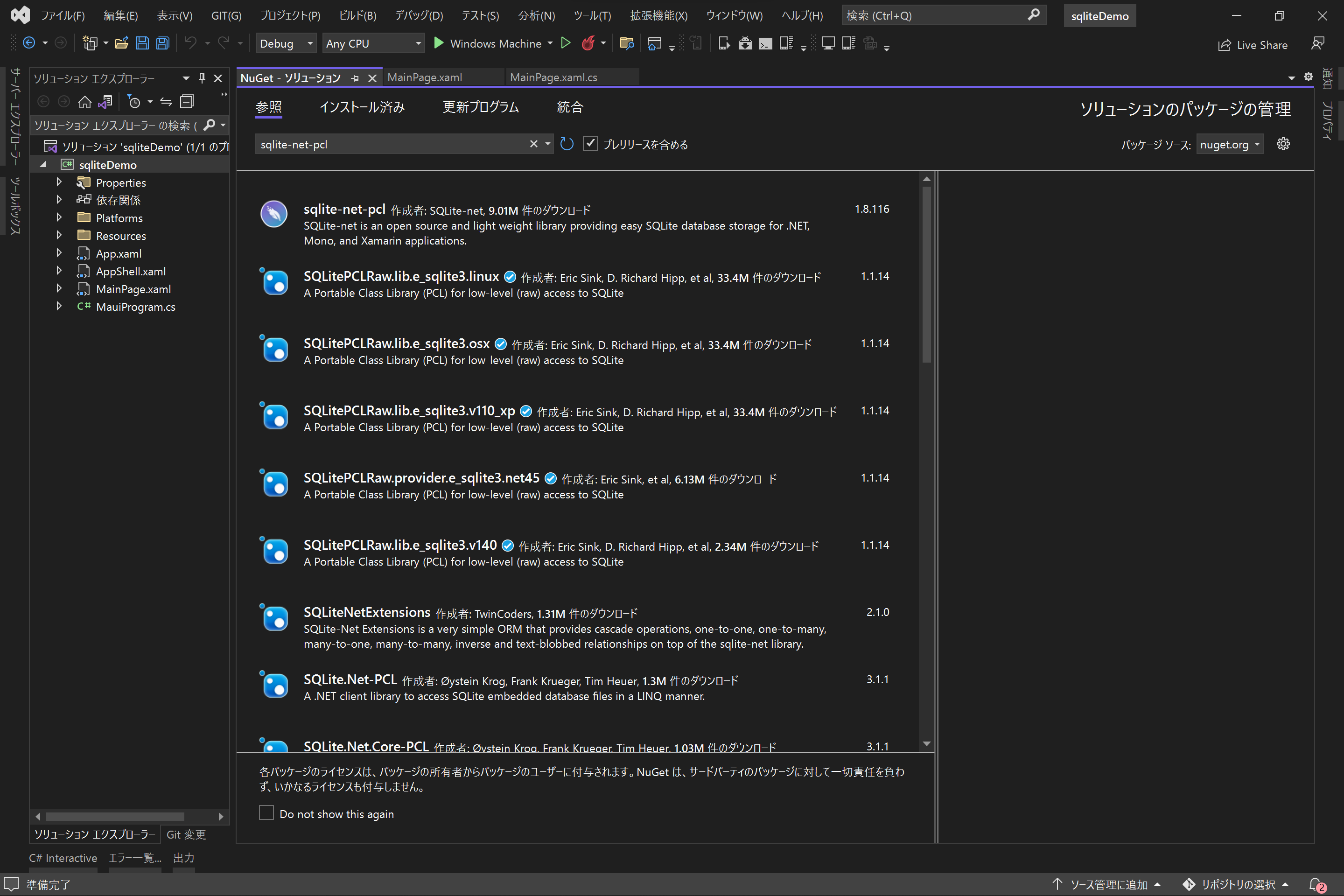Viewport: 1344px width, 896px height.
Task: Click the package list vertical scrollbar
Action: (x=926, y=274)
